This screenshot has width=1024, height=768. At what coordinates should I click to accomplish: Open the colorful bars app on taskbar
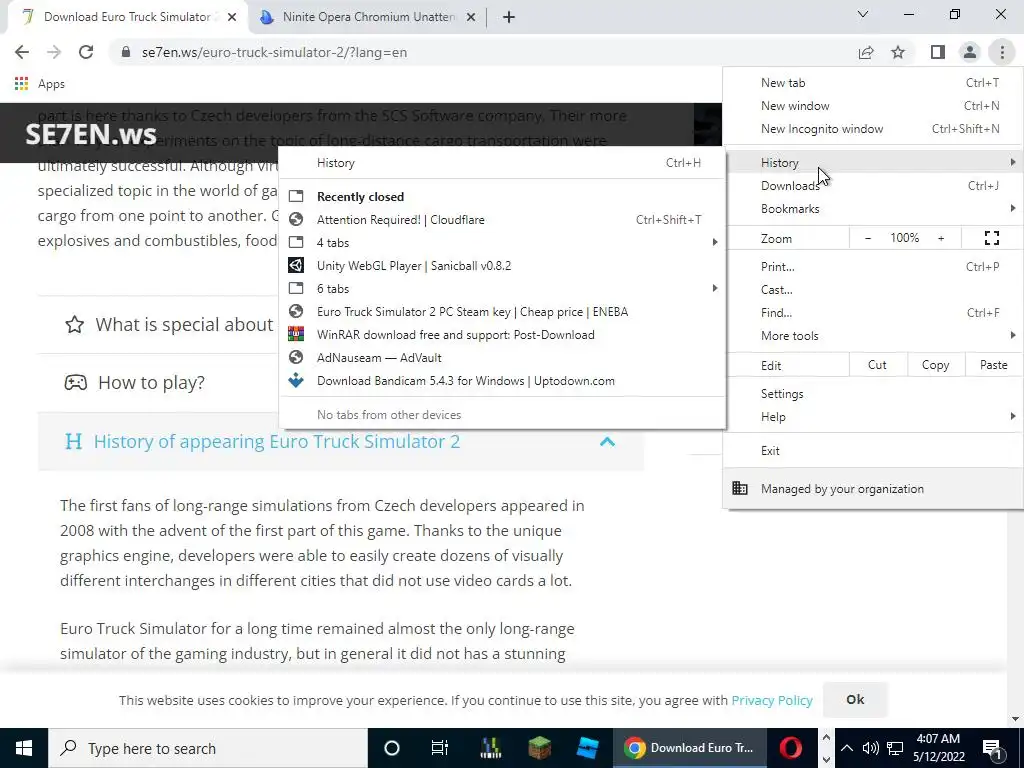pos(490,748)
